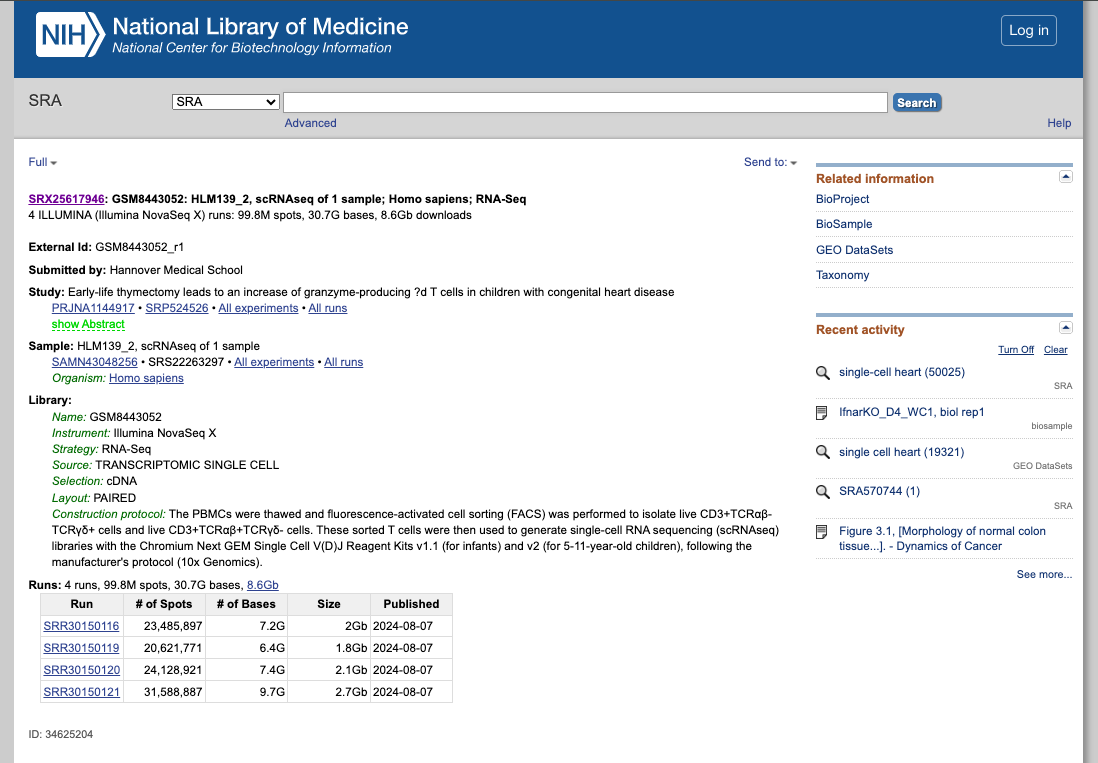Collapse the Recent activity panel
The height and width of the screenshot is (763, 1098).
pyautogui.click(x=1065, y=328)
